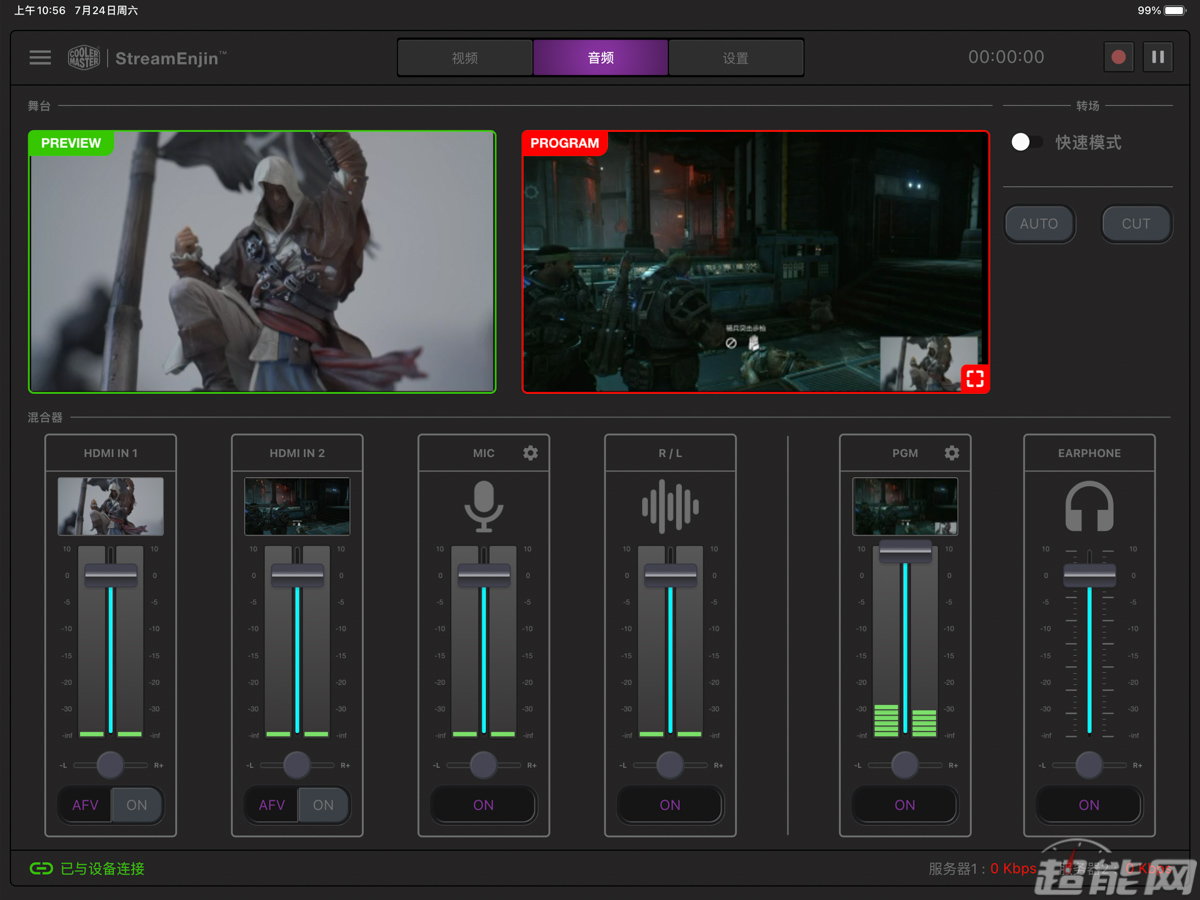Image resolution: width=1200 pixels, height=900 pixels.
Task: Click the headphones icon in EARPHONE channel
Action: click(1089, 506)
